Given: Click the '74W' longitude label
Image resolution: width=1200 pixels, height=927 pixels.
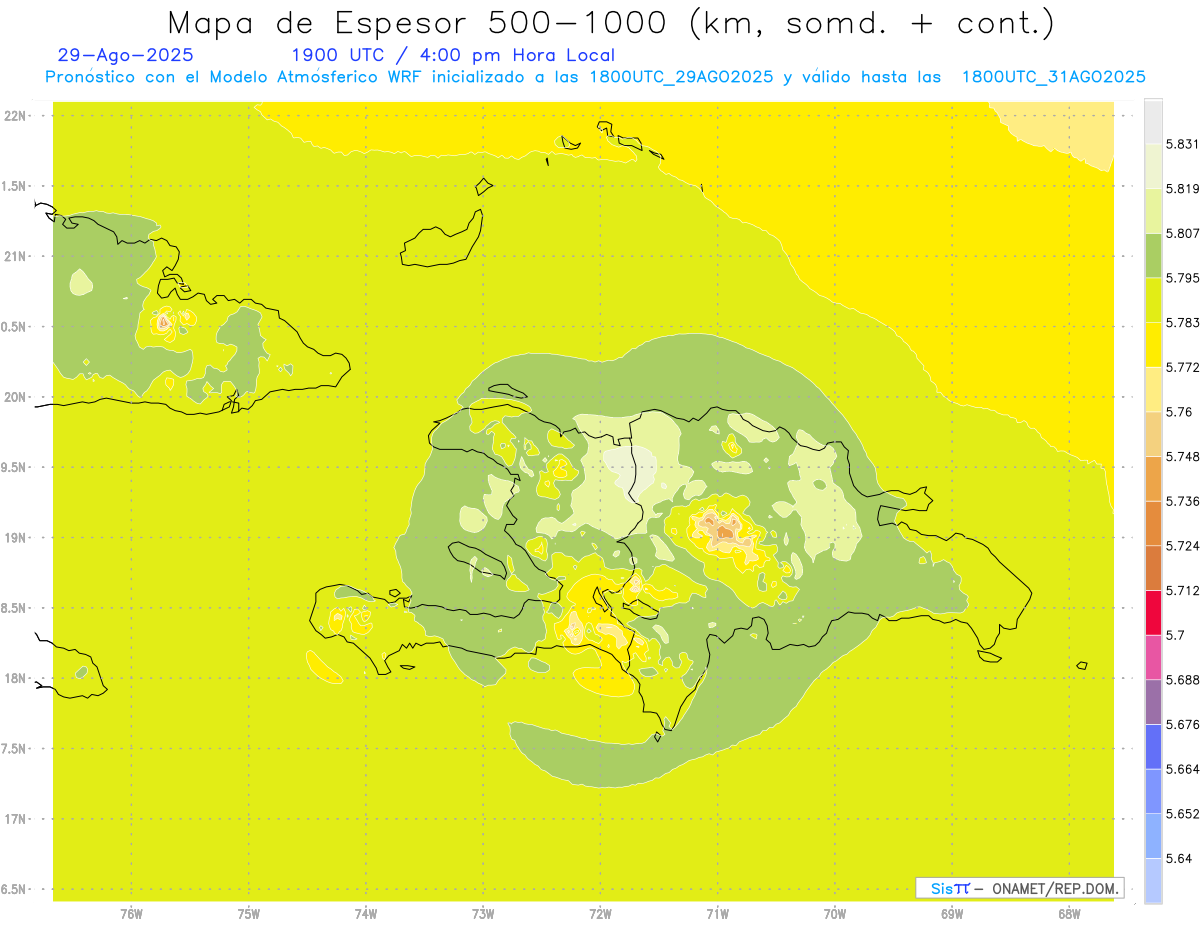Looking at the screenshot, I should [x=366, y=914].
